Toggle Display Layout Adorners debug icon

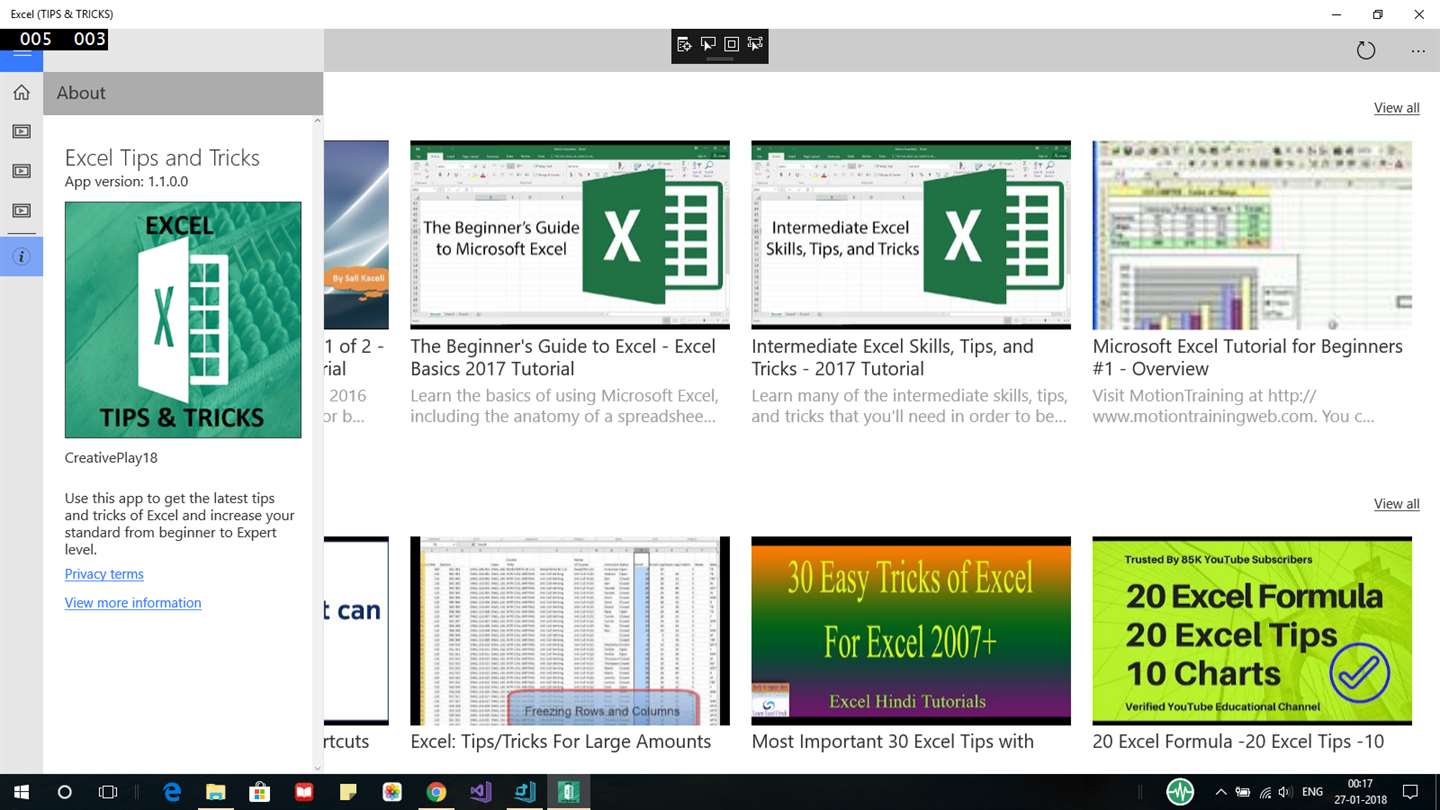tap(731, 44)
